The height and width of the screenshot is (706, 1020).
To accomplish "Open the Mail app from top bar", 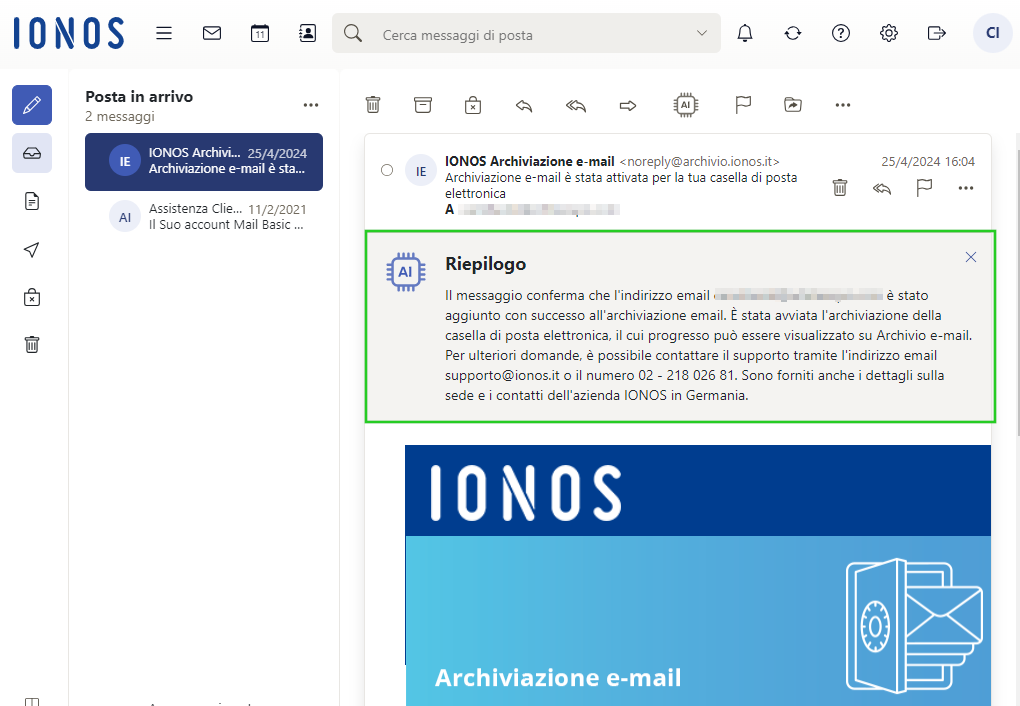I will 212,33.
